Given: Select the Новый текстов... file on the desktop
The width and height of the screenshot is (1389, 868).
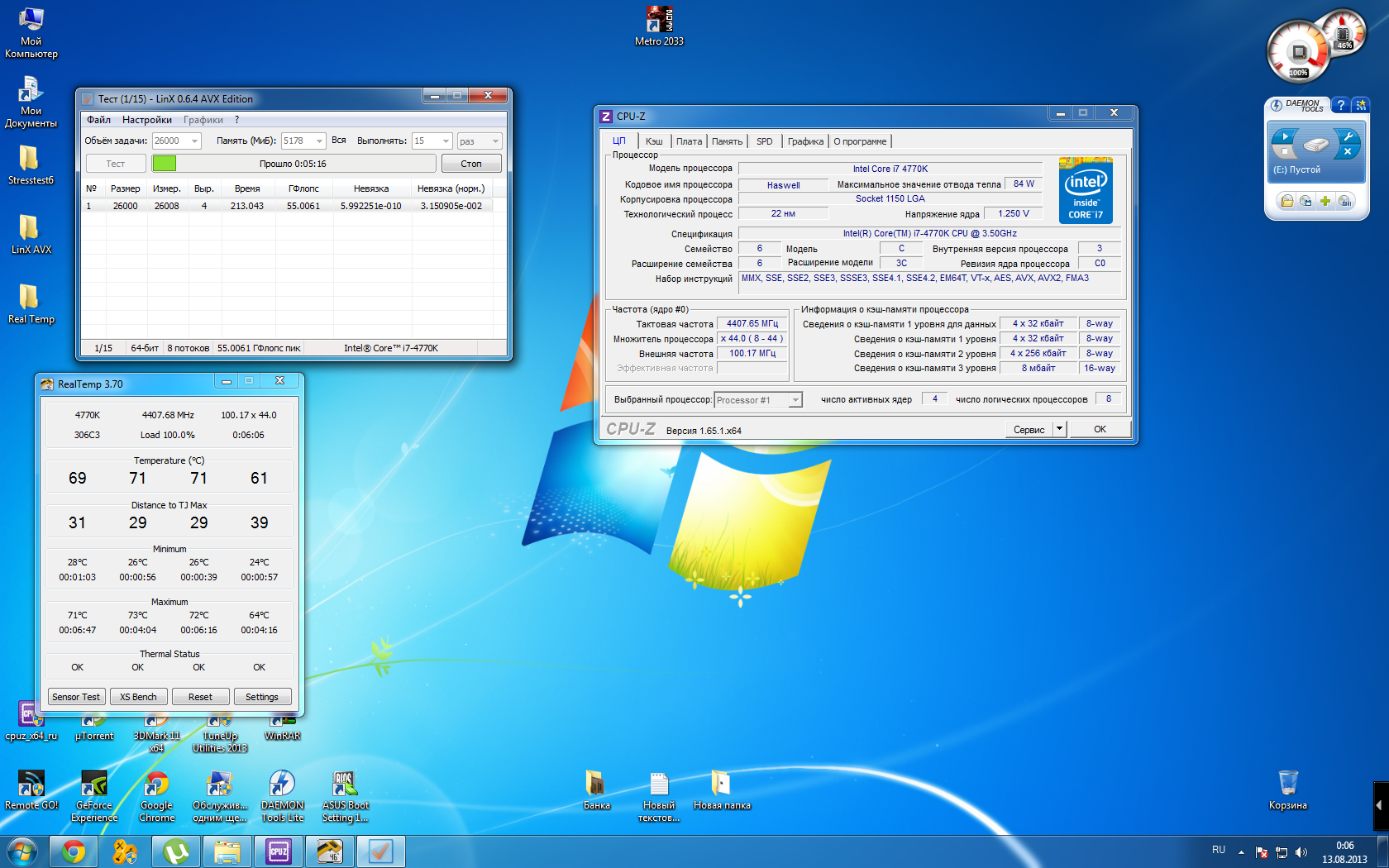Looking at the screenshot, I should [659, 796].
